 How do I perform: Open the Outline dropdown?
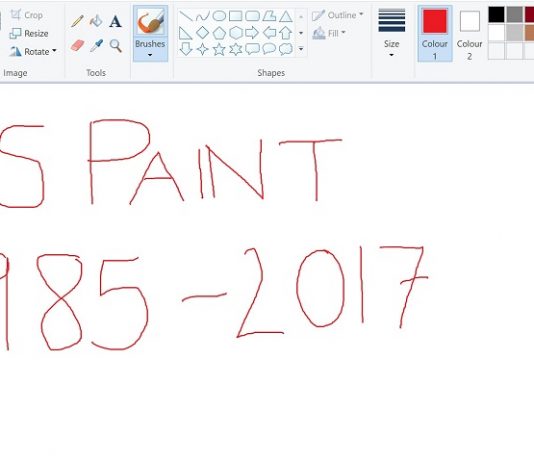tap(337, 15)
